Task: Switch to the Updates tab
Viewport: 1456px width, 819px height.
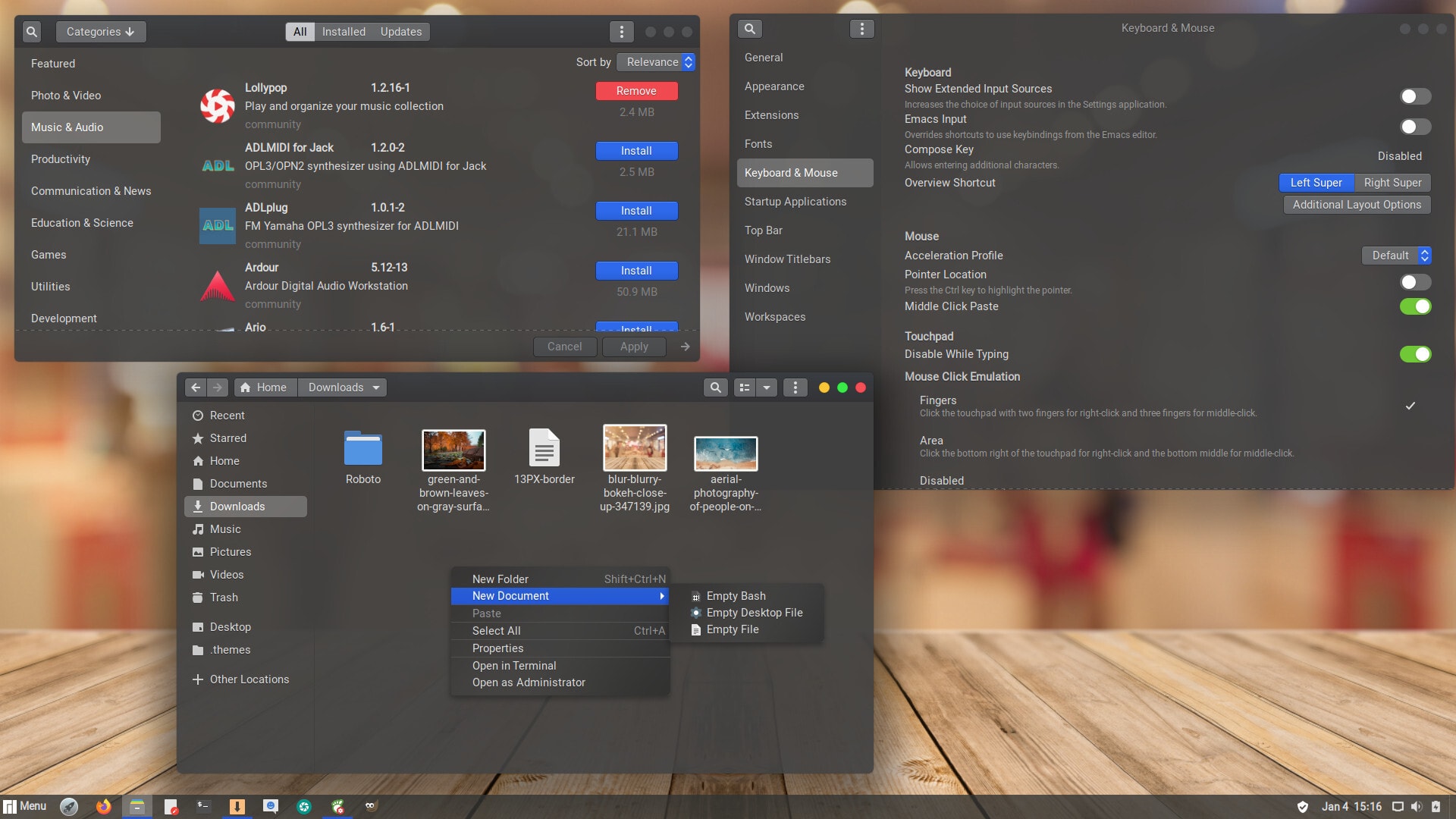Action: [400, 32]
